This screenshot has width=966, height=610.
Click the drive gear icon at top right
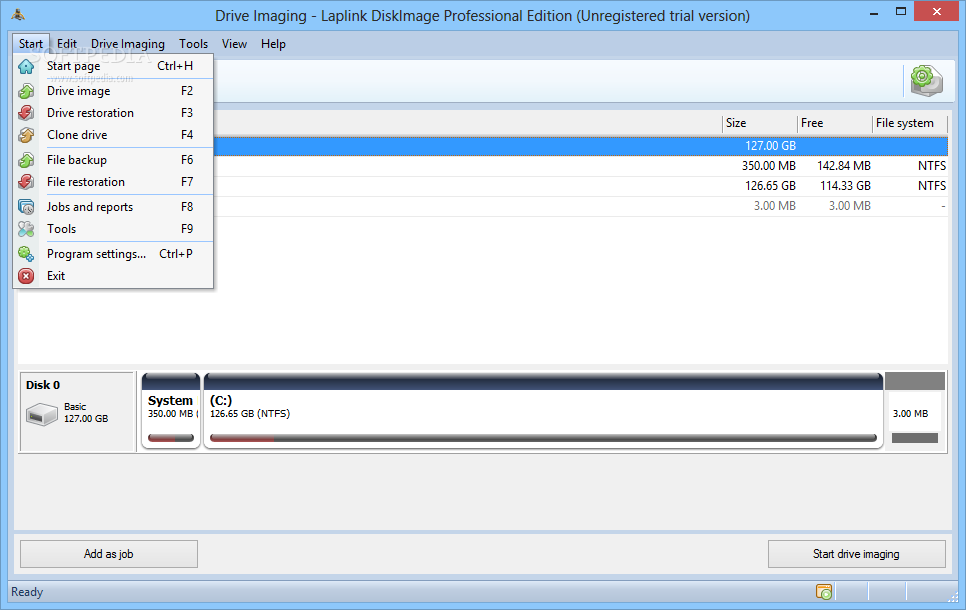[926, 81]
